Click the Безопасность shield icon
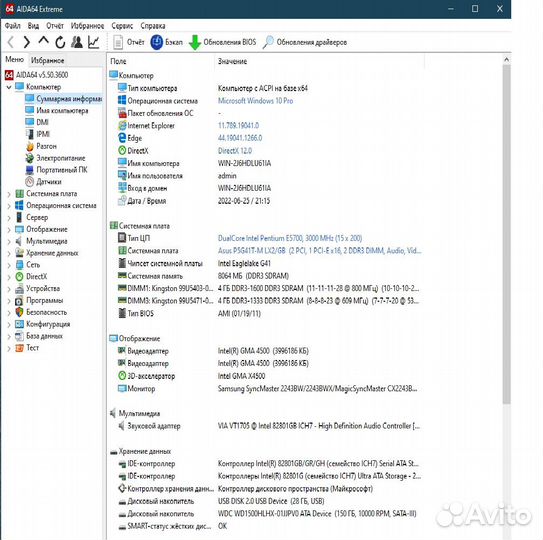The height and width of the screenshot is (540, 543). 19,312
